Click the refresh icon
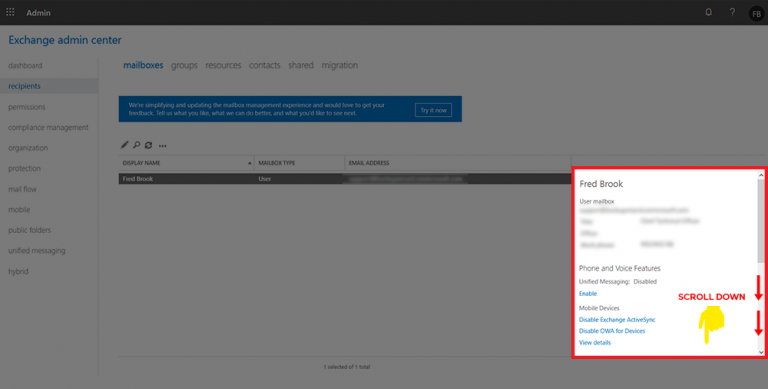768x389 pixels. tap(148, 145)
